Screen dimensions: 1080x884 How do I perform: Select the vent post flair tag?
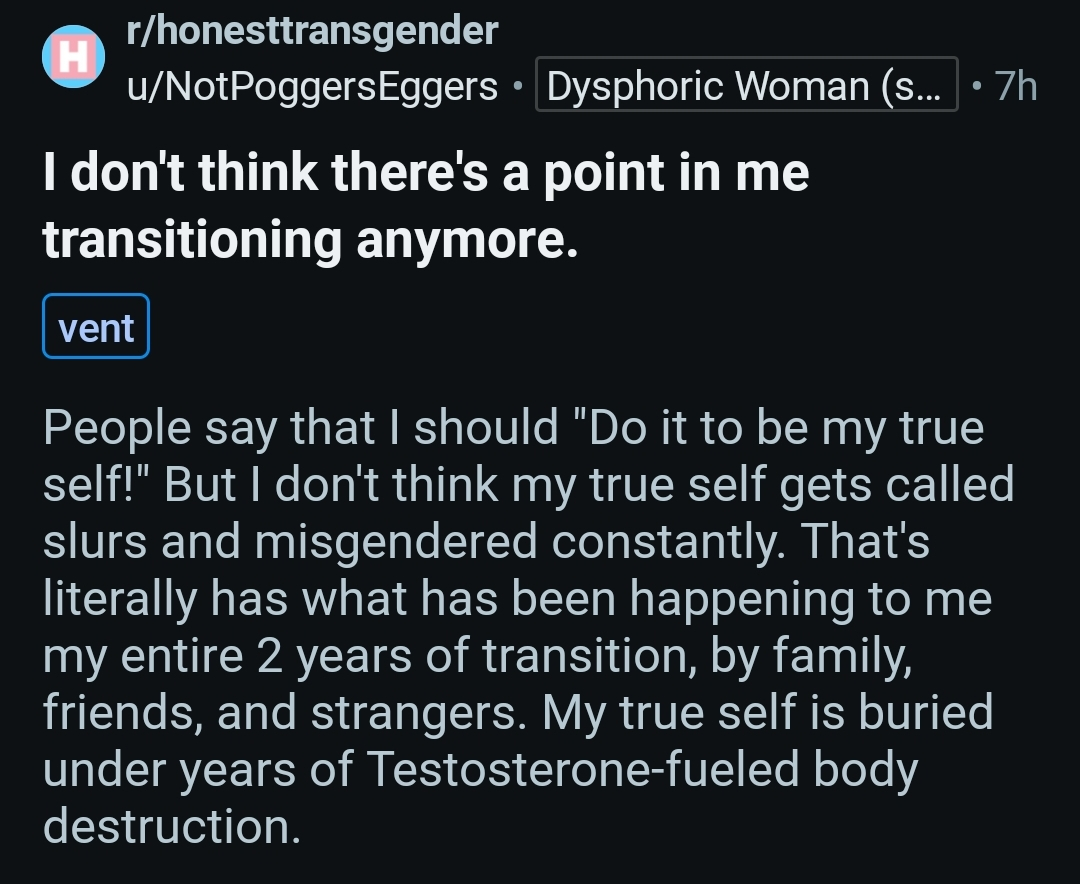tap(96, 327)
